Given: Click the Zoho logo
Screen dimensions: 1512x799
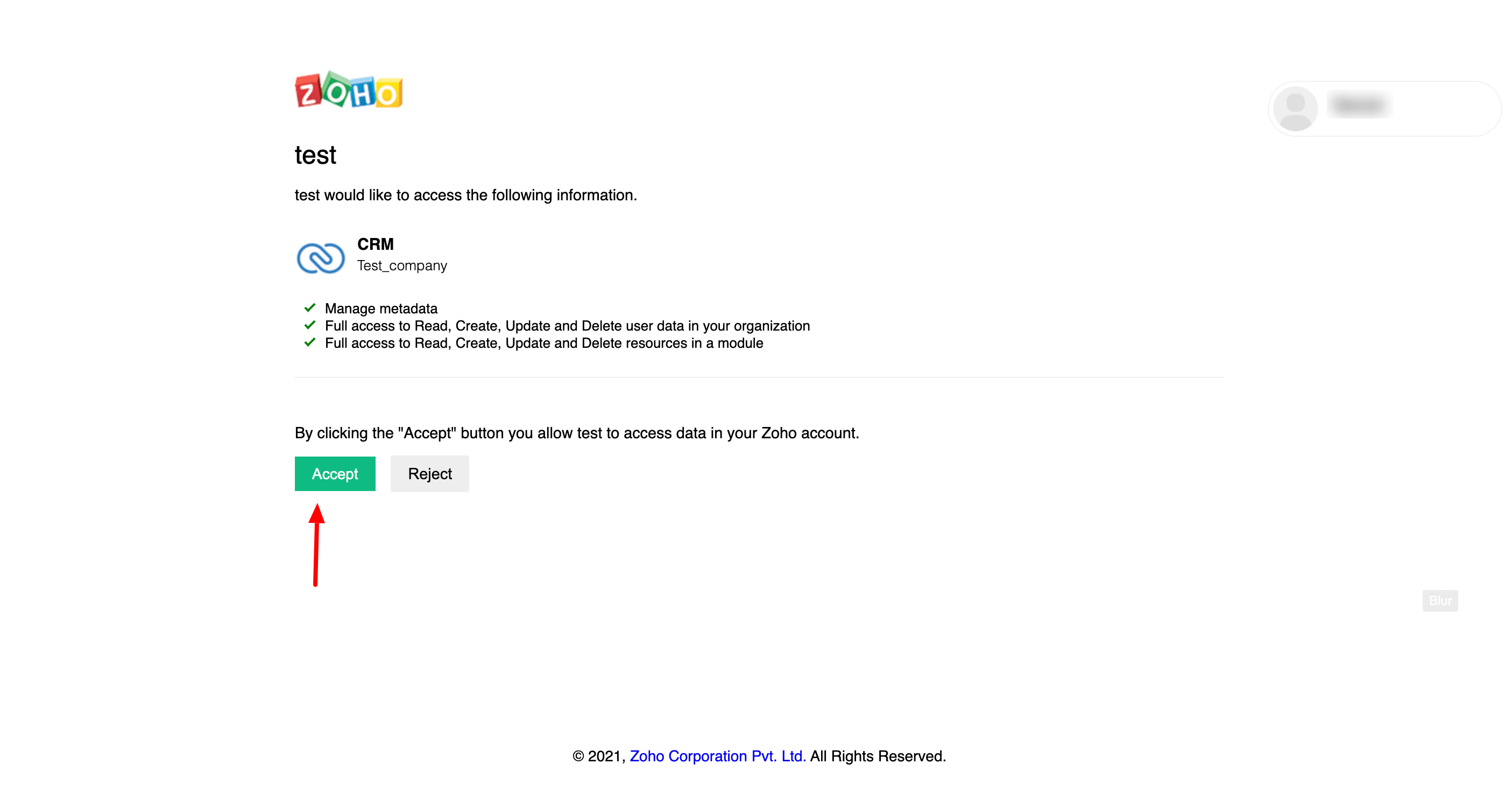Looking at the screenshot, I should pos(349,90).
